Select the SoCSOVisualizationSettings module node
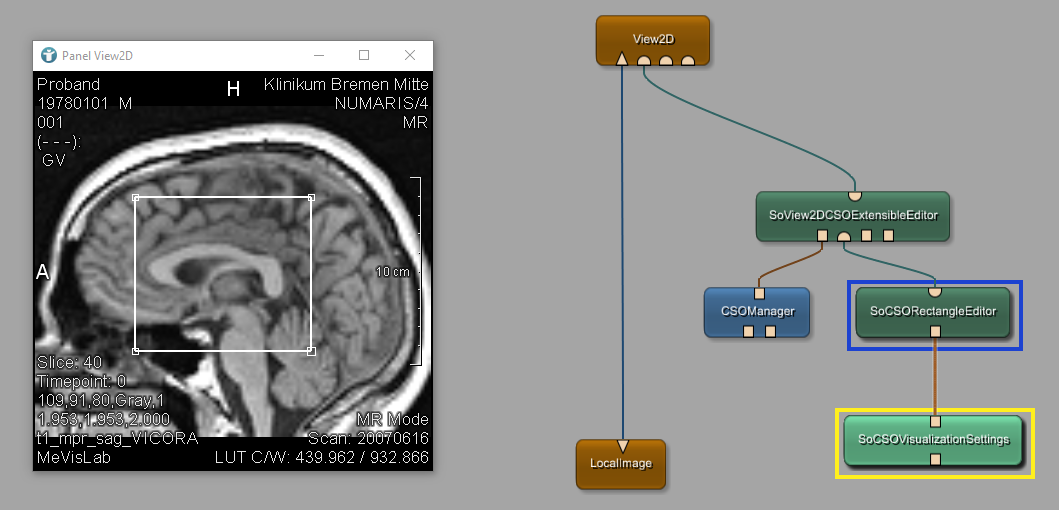1059x510 pixels. (x=933, y=439)
